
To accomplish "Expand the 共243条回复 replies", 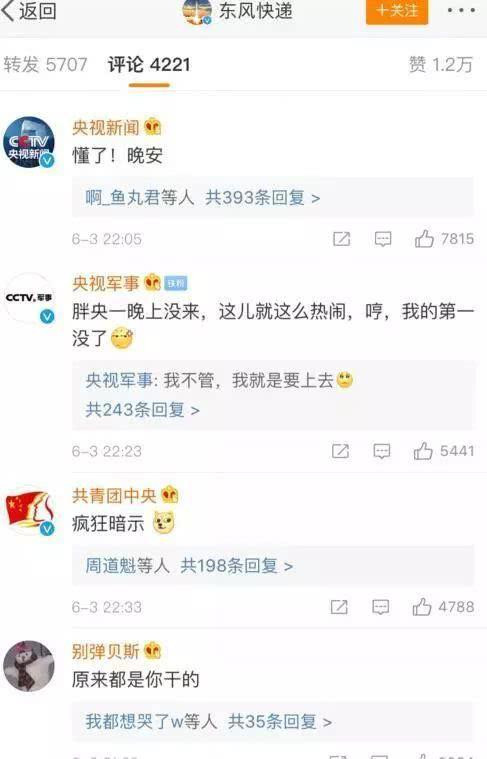I will [142, 410].
